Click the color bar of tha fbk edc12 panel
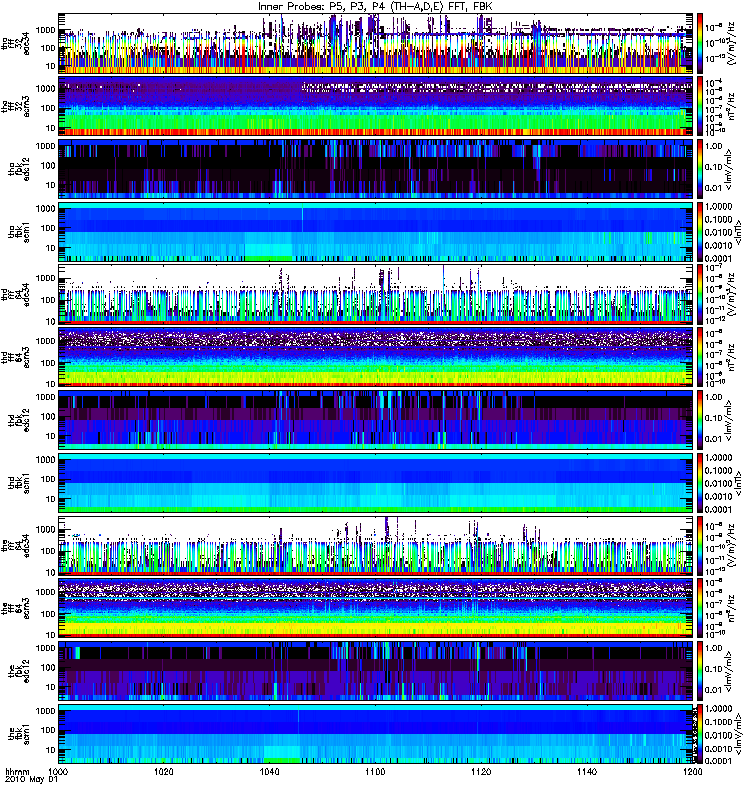Viewport: 750px width, 800px height. click(699, 169)
